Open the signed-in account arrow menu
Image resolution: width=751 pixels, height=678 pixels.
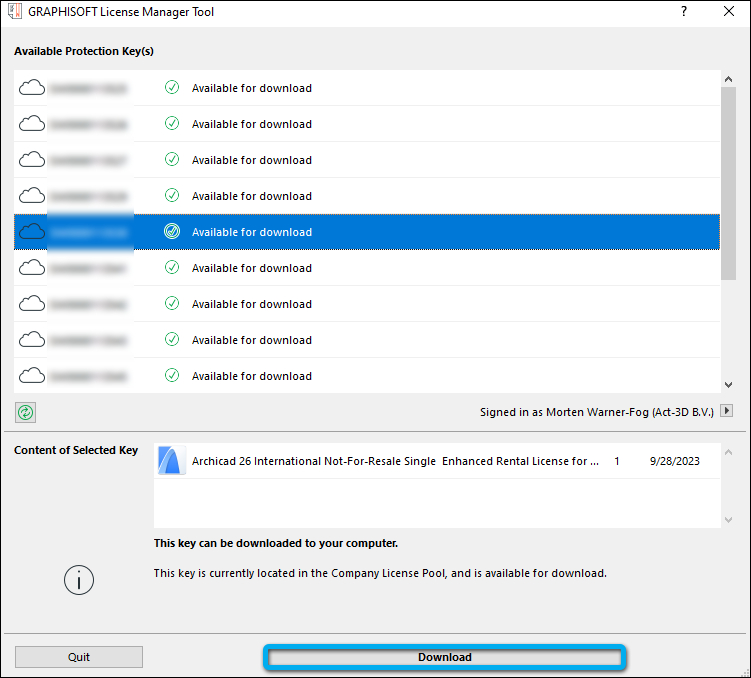[727, 411]
